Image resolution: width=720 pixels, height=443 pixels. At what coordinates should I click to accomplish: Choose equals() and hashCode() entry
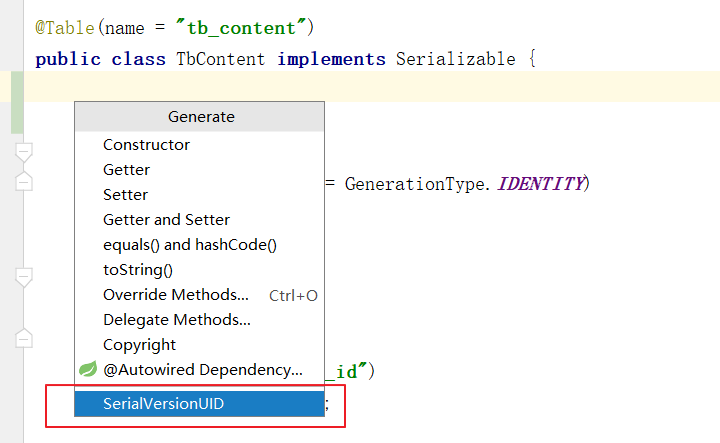pos(199,245)
